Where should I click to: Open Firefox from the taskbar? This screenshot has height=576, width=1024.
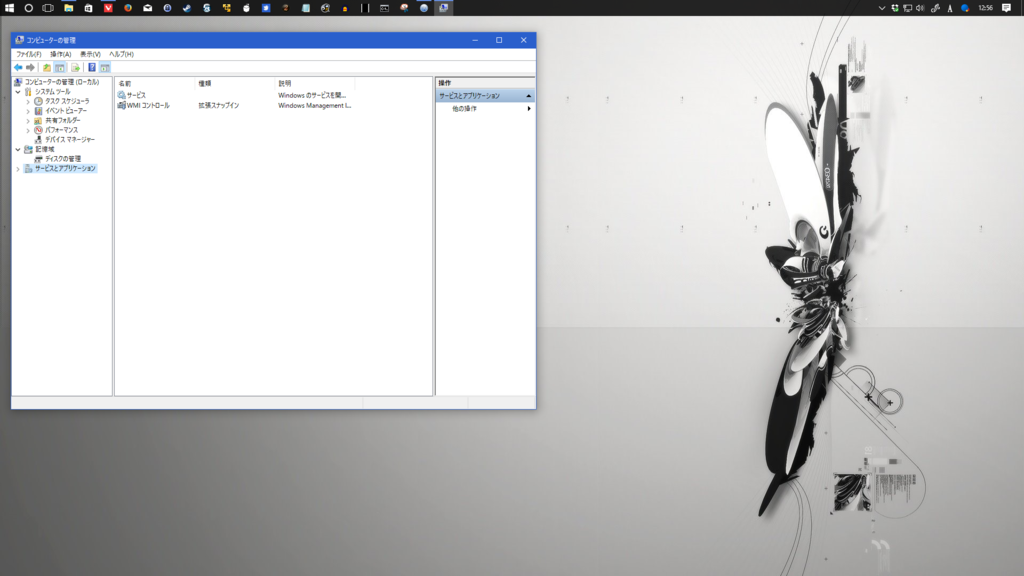tap(128, 8)
